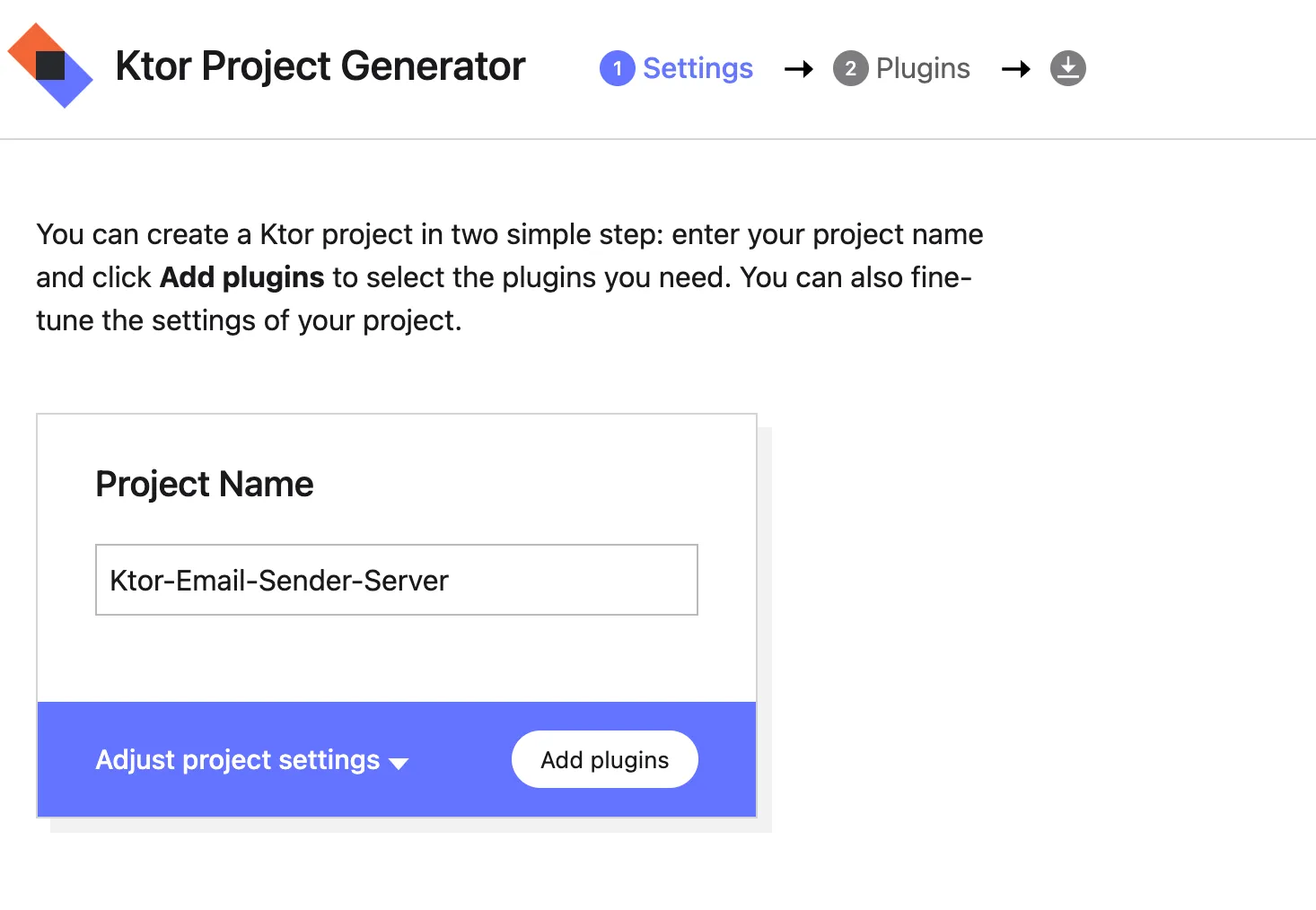Click the download project icon

[1067, 68]
